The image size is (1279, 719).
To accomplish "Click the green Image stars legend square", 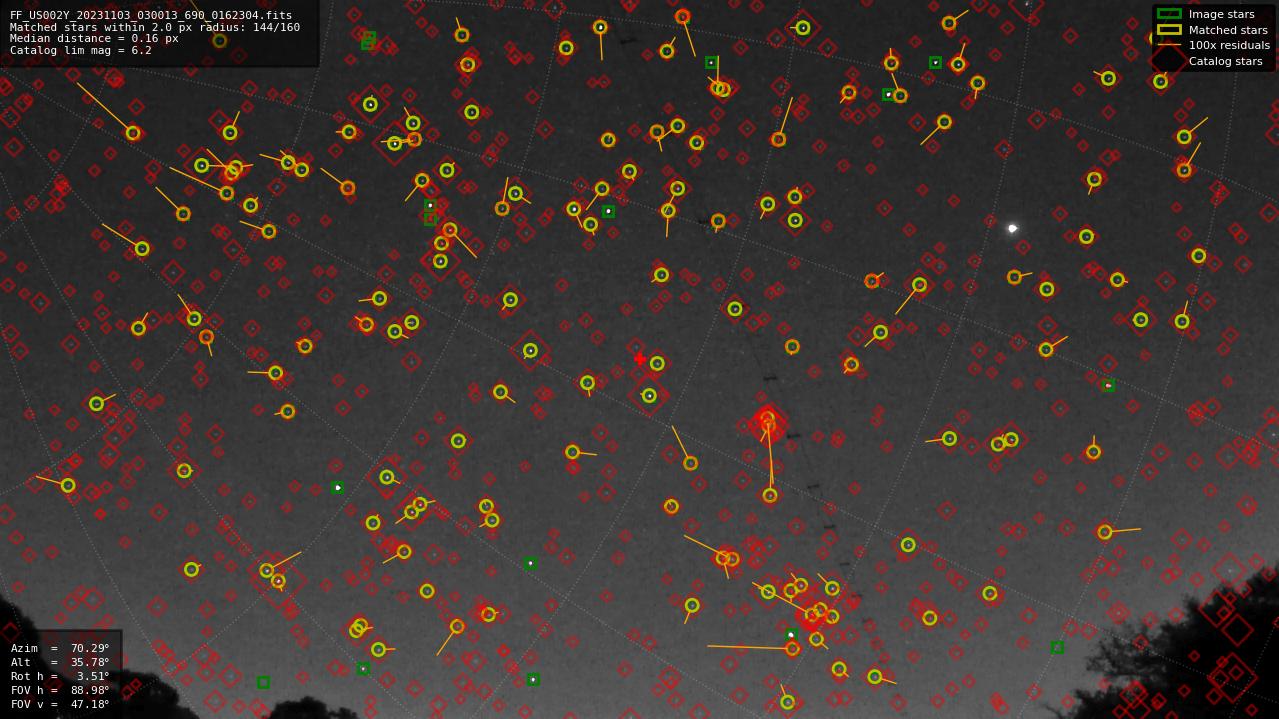I will pos(1169,14).
